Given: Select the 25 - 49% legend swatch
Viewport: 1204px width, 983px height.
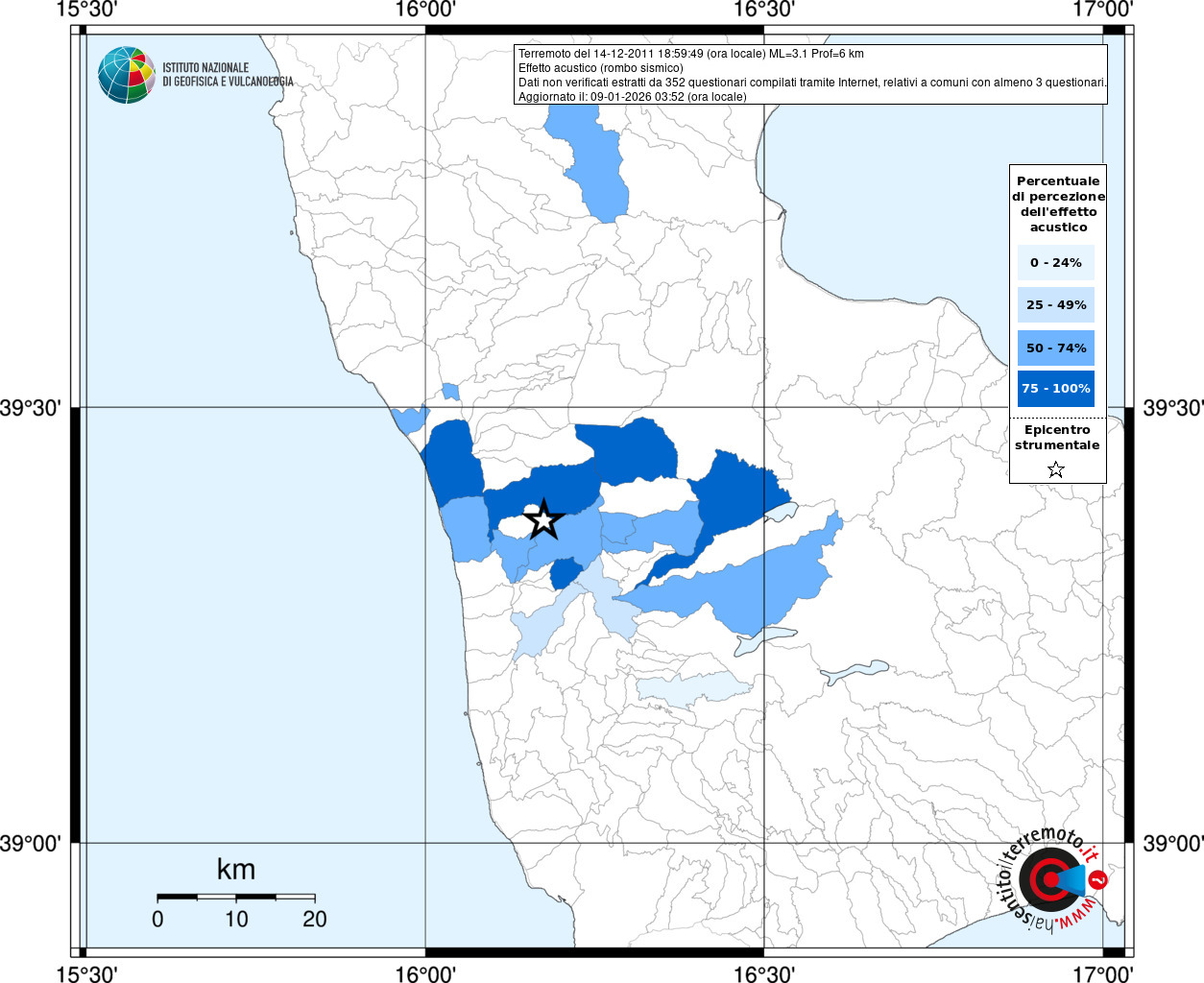Looking at the screenshot, I should (1056, 304).
